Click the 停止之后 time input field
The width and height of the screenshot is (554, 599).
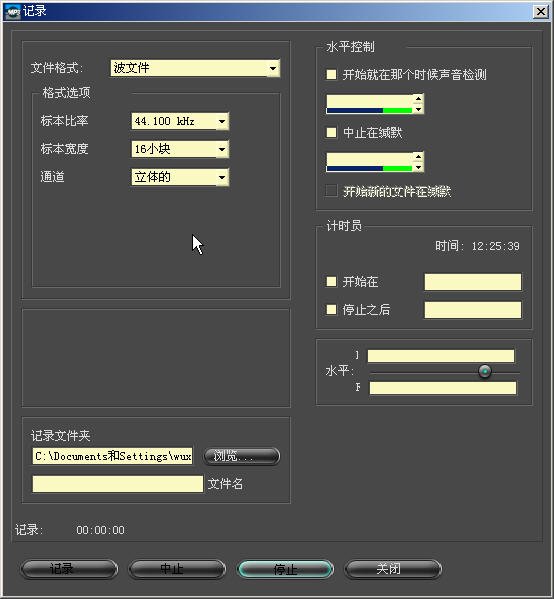[473, 310]
